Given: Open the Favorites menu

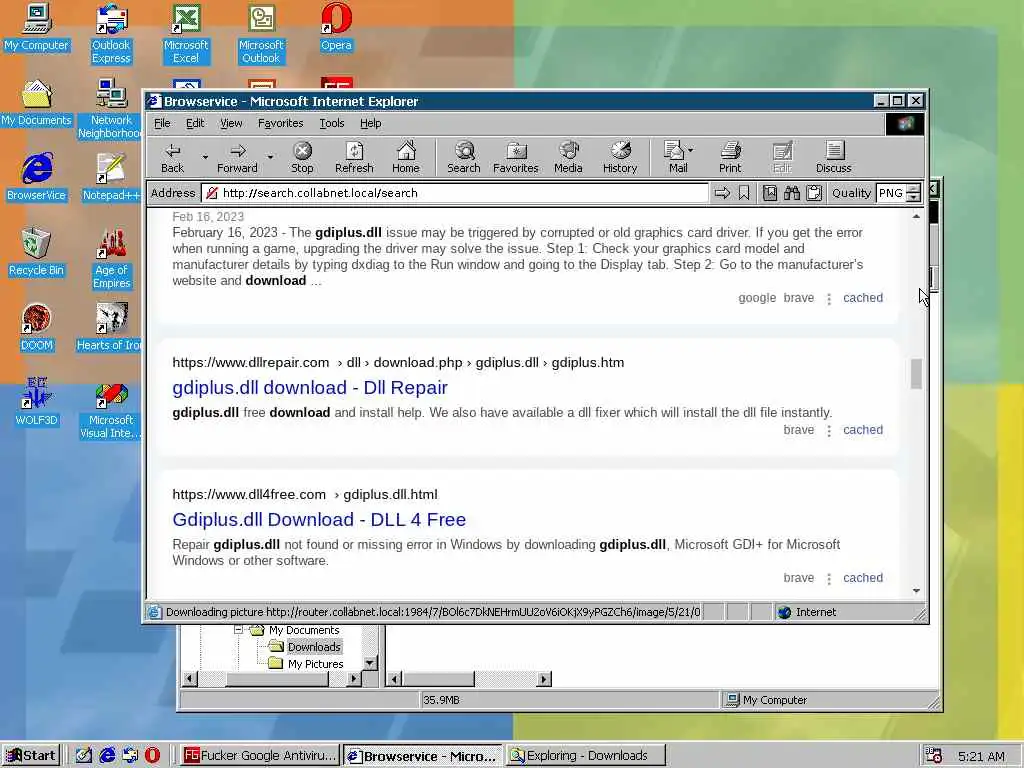Looking at the screenshot, I should (281, 123).
